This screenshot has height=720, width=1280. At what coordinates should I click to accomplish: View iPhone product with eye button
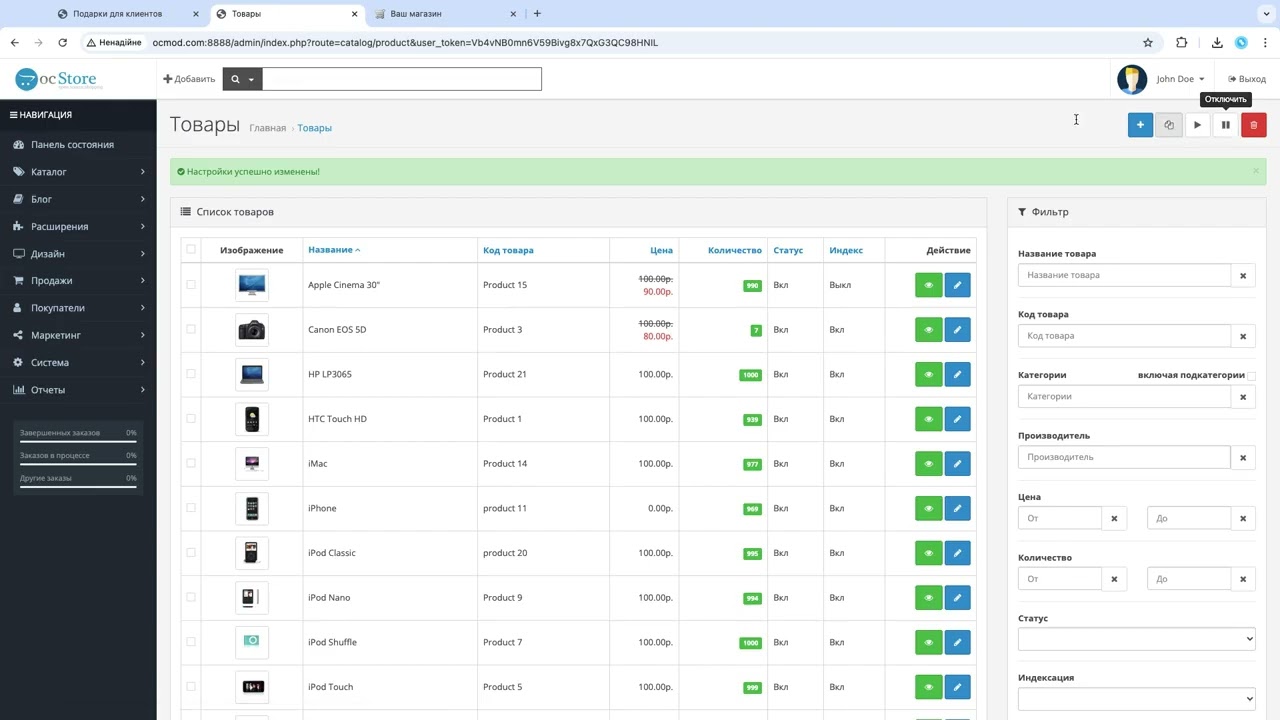tap(928, 508)
